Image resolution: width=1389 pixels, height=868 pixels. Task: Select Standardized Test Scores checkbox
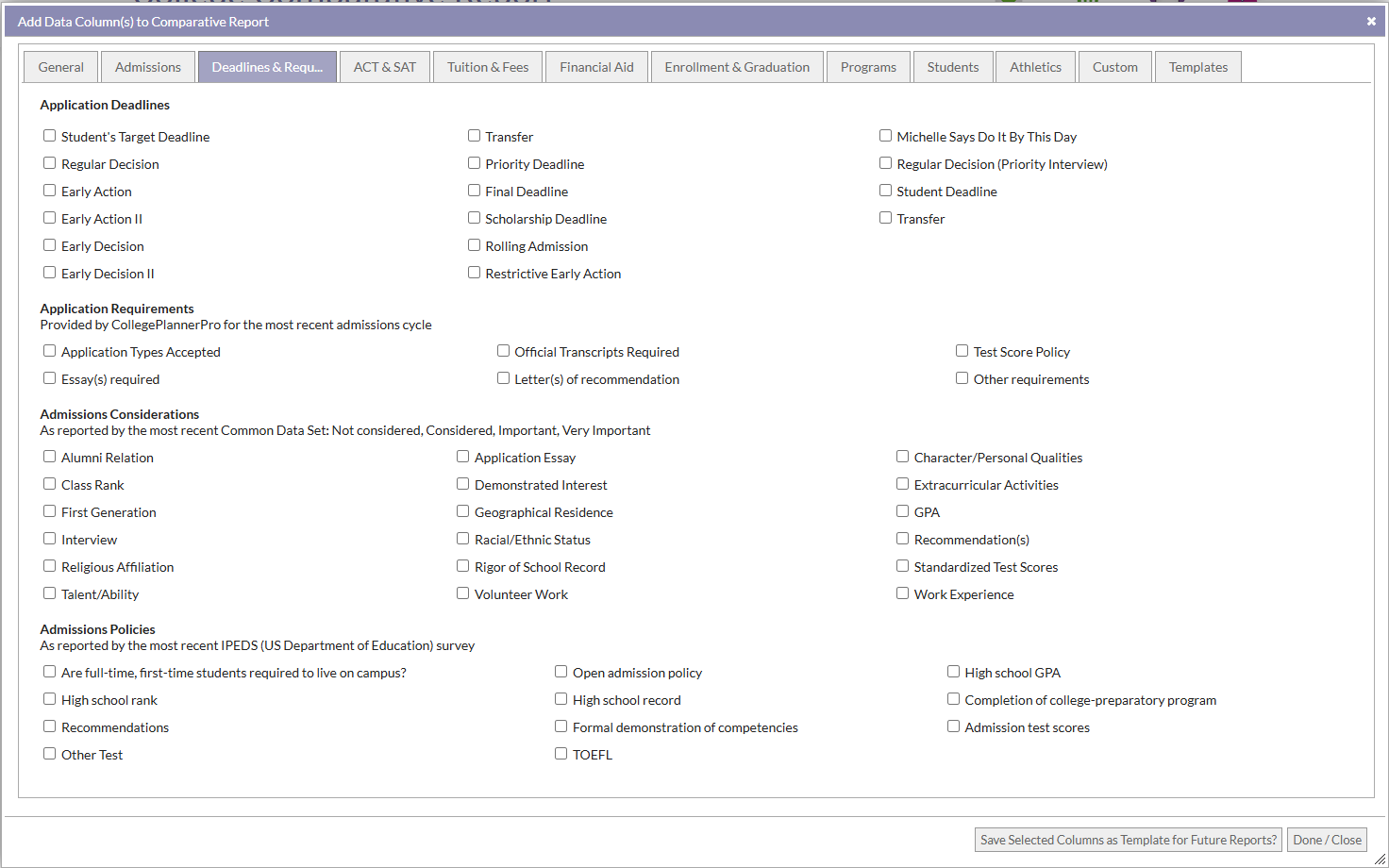tap(902, 566)
